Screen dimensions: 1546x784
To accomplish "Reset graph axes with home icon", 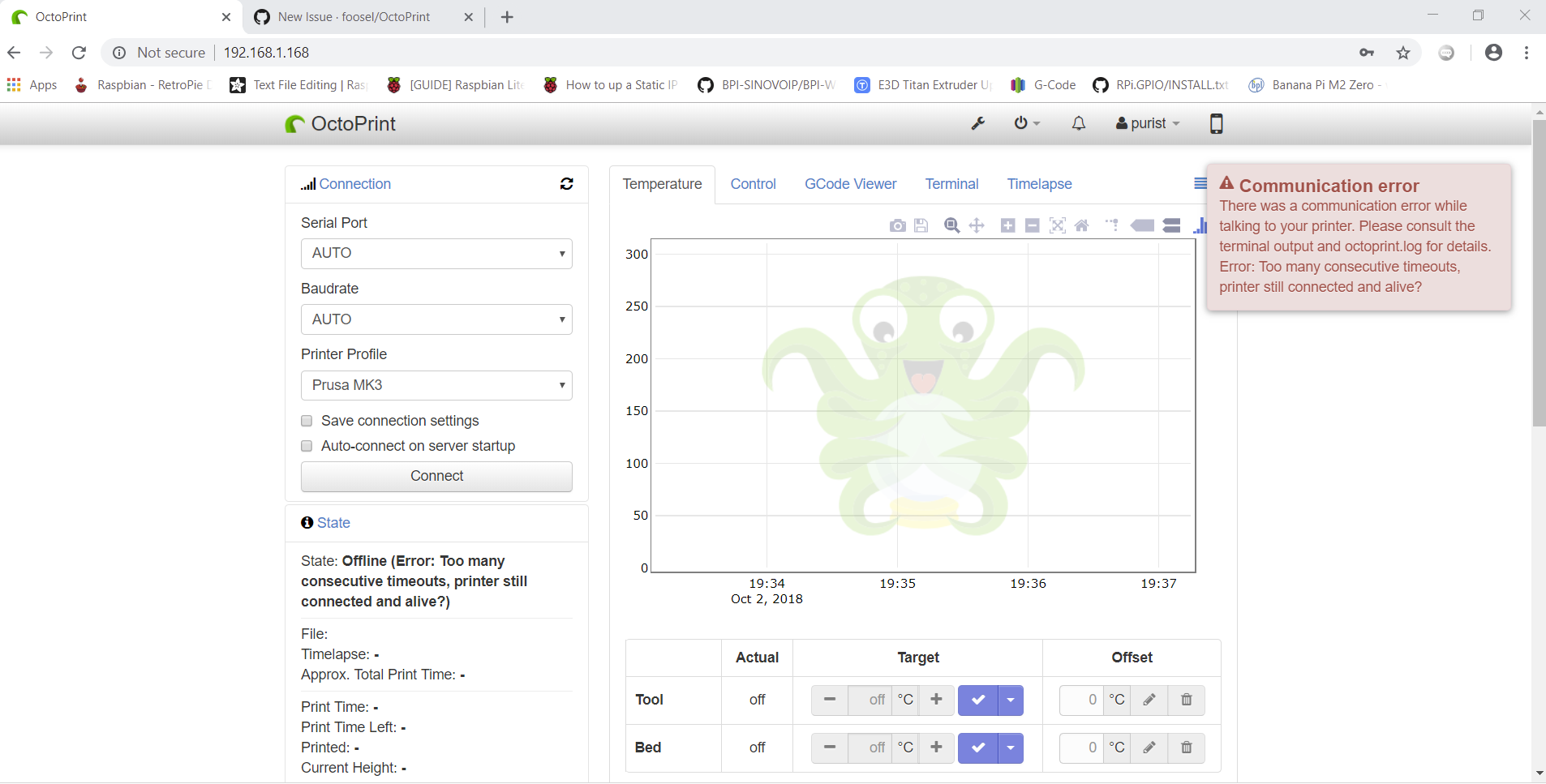I will pos(1081,225).
